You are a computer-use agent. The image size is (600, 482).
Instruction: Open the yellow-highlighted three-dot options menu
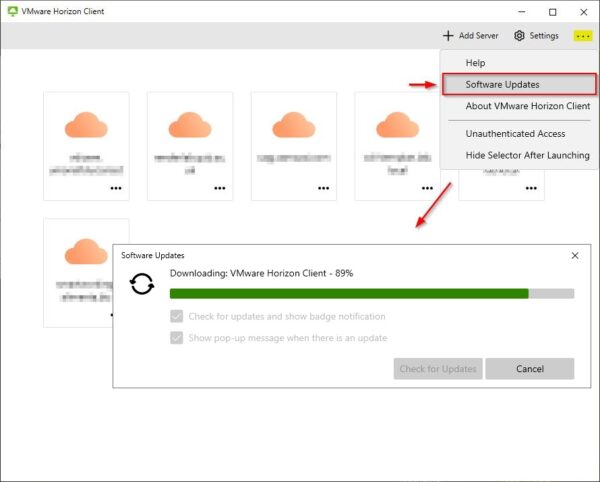coord(583,36)
